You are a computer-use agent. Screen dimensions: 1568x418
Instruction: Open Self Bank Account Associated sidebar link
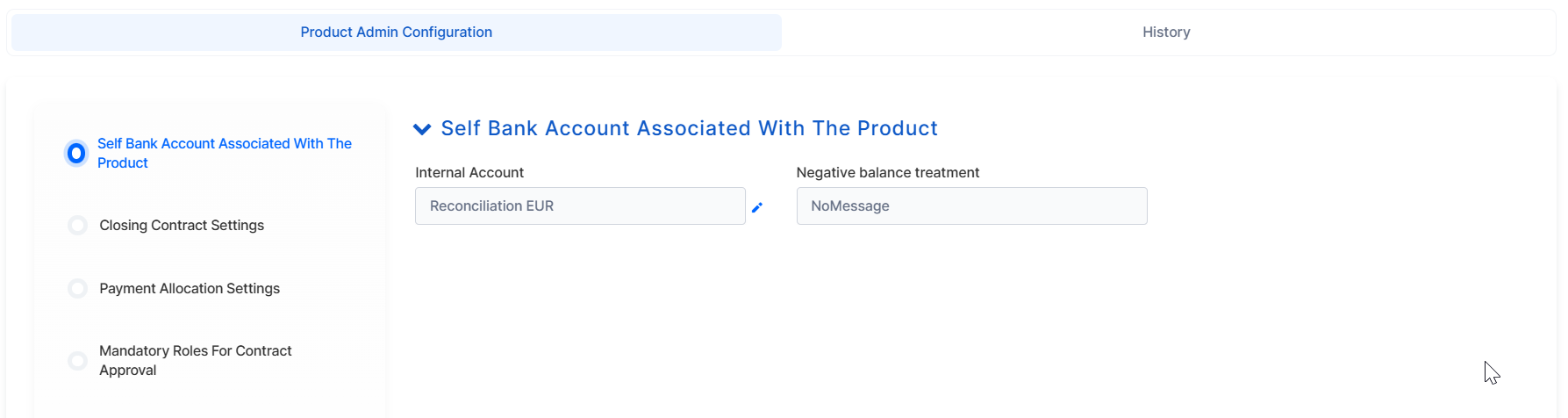[x=225, y=154]
